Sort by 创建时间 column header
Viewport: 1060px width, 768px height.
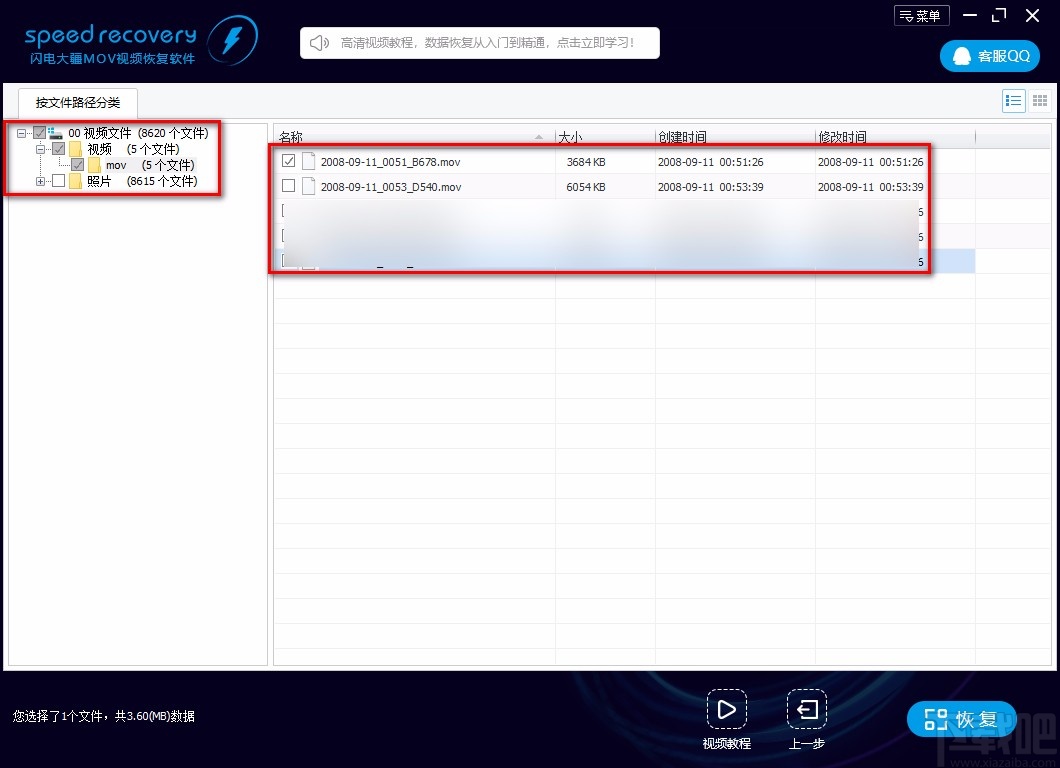(735, 137)
